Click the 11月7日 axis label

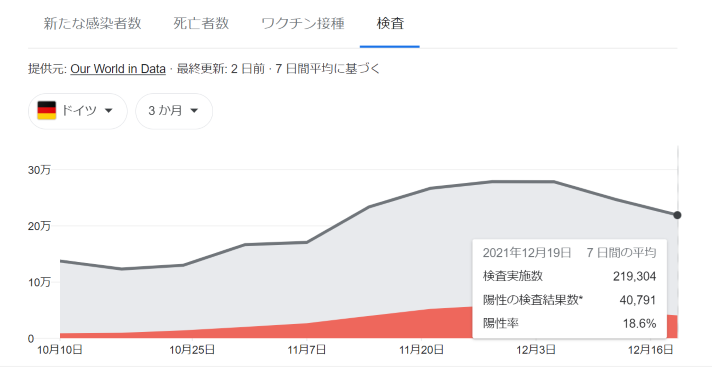click(x=307, y=350)
